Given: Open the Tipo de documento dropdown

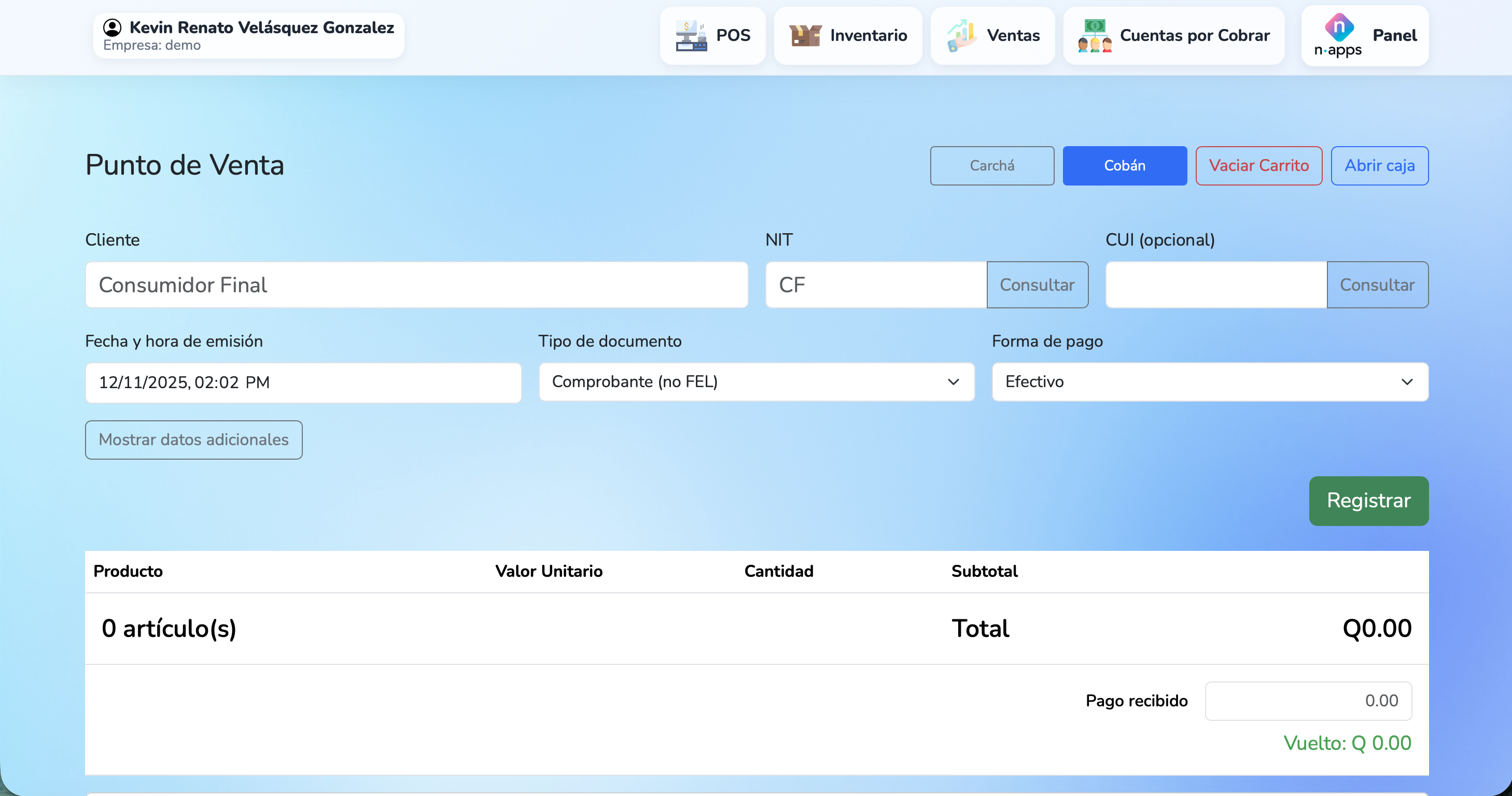Looking at the screenshot, I should [756, 382].
